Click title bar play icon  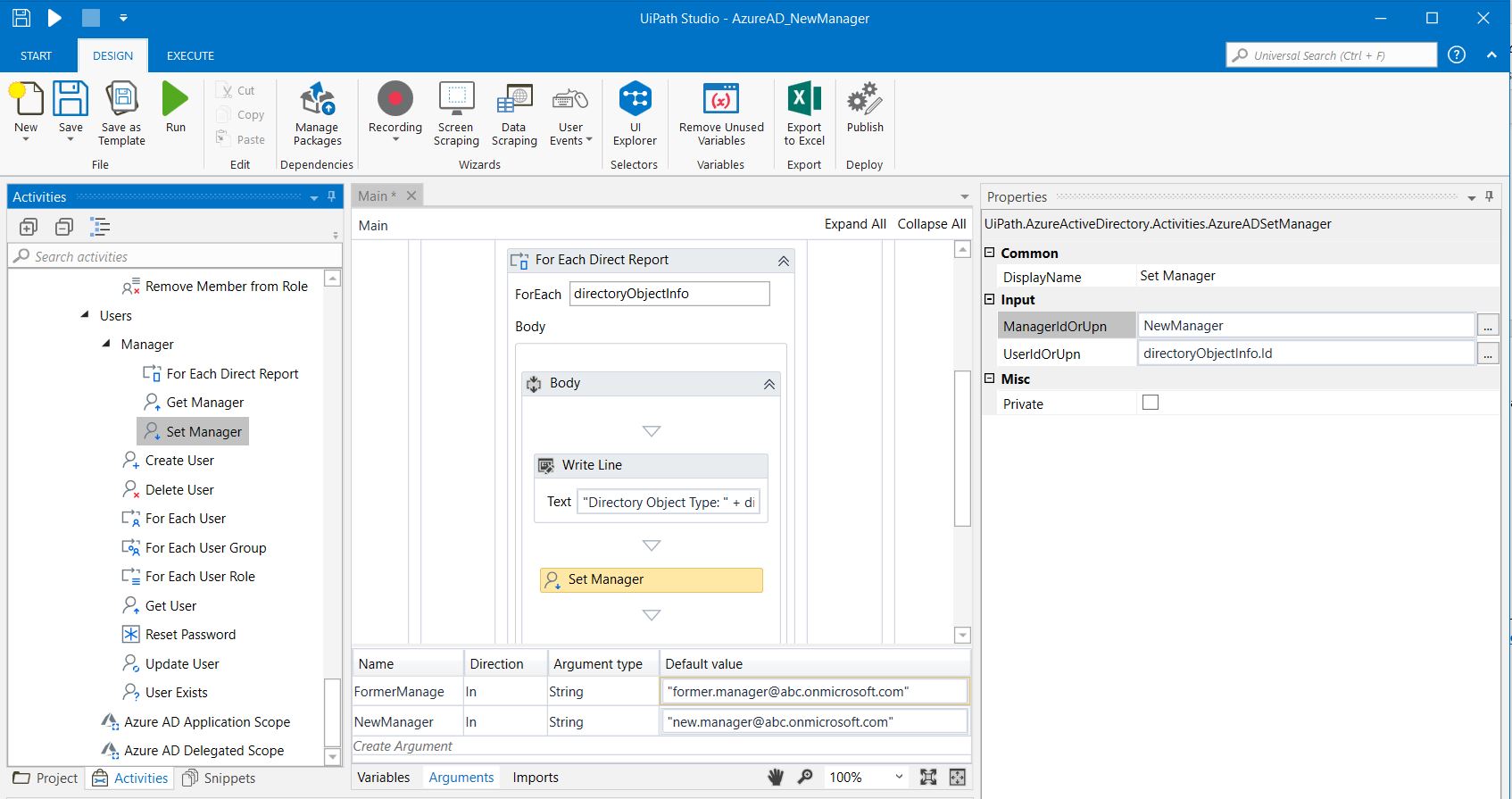(54, 17)
